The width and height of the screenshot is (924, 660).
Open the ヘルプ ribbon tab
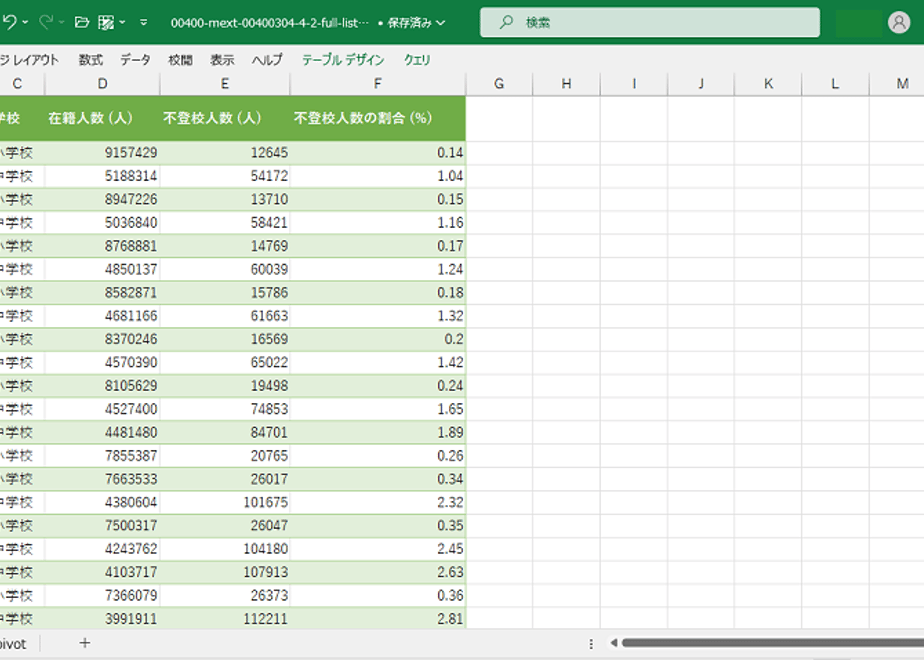point(267,60)
